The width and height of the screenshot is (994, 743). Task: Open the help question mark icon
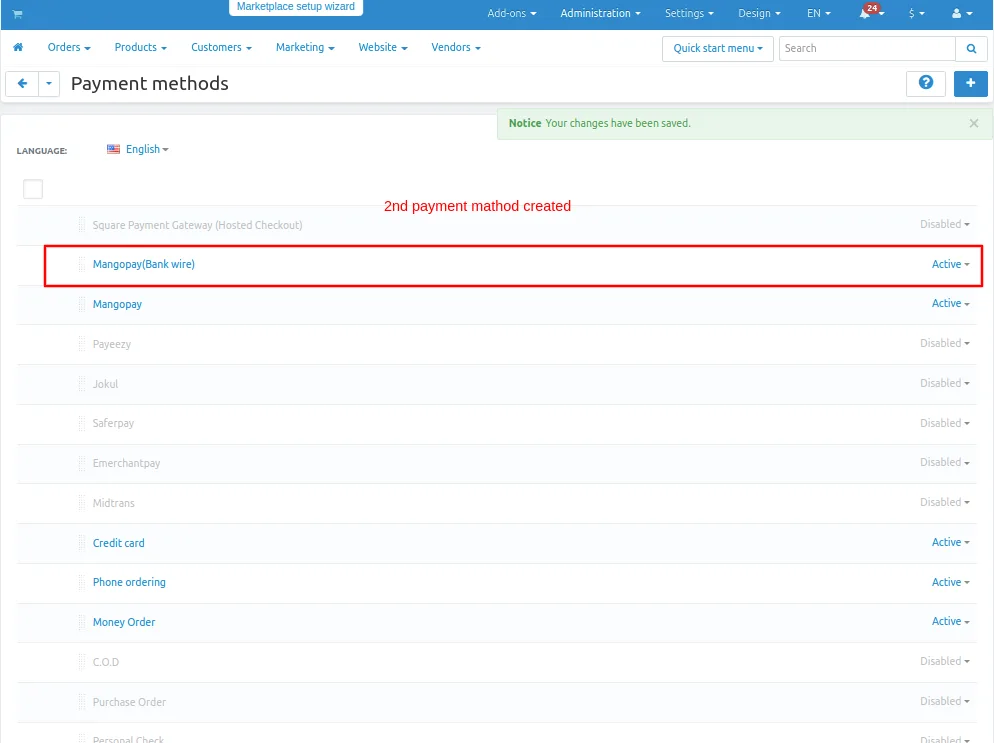coord(926,83)
